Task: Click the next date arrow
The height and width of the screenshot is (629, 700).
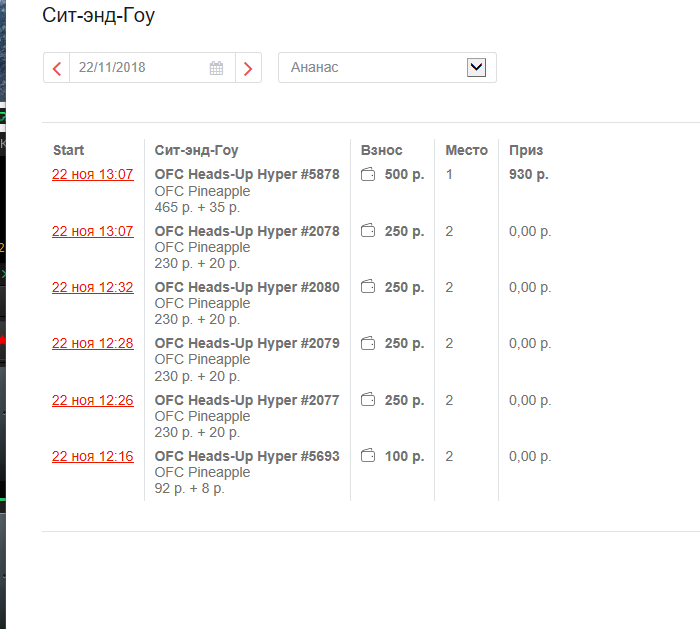Action: tap(248, 68)
